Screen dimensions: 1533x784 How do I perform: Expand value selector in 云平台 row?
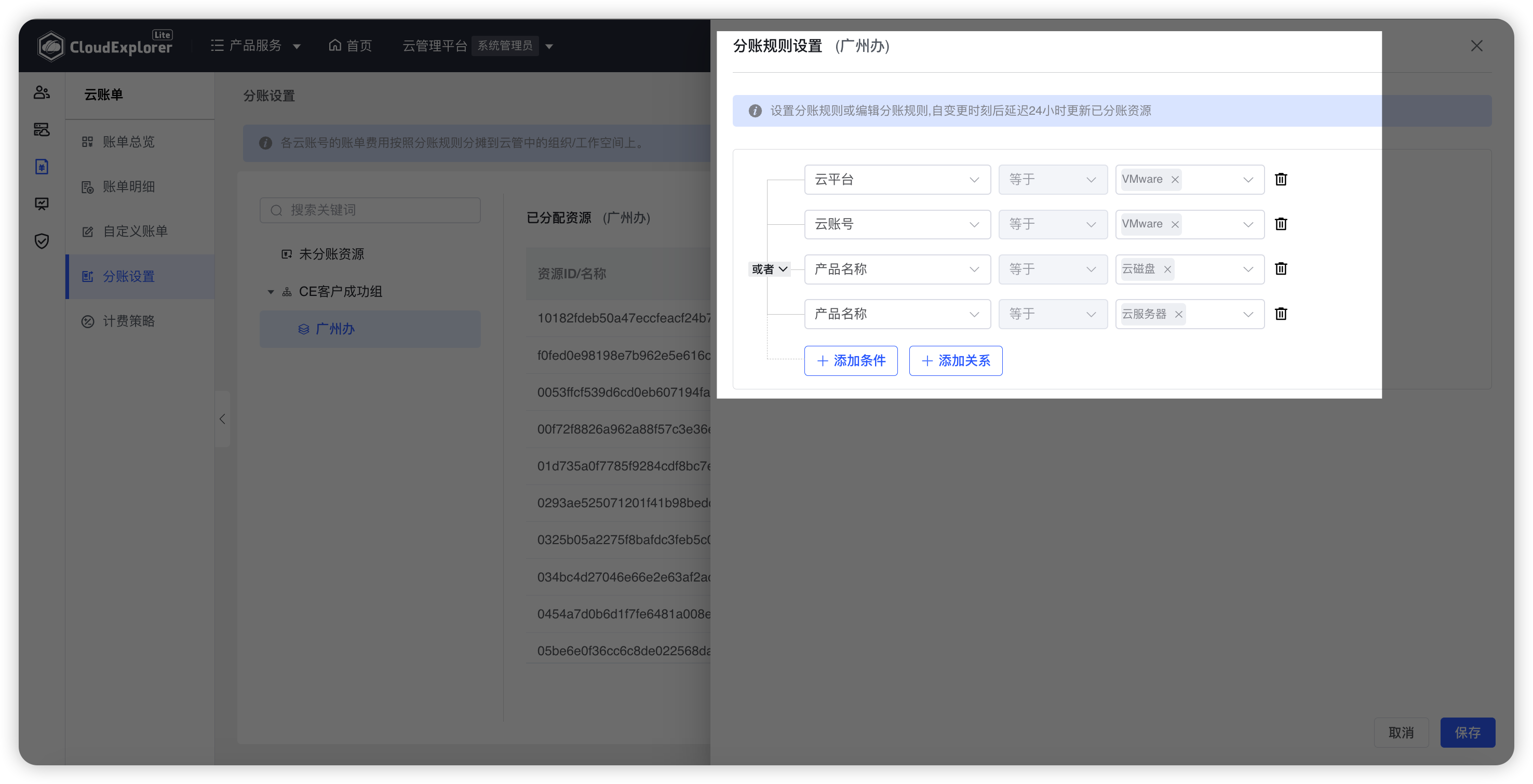[x=1247, y=180]
